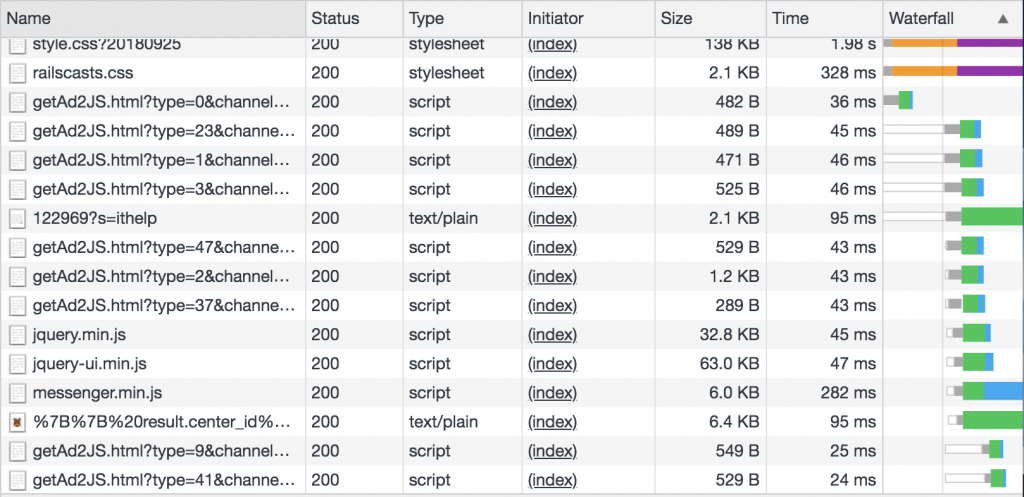Sort requests by the Size column
1024x497 pixels.
[676, 18]
